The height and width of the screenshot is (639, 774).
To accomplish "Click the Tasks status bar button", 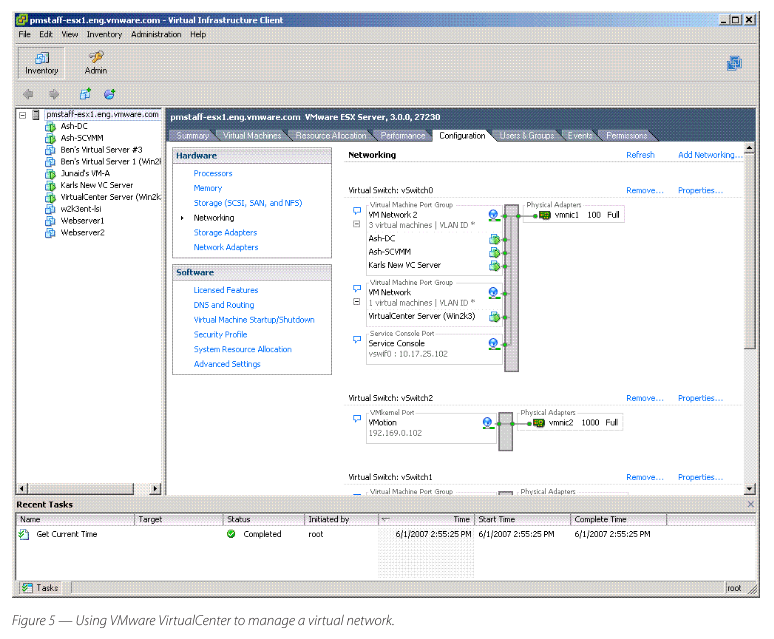I will point(41,588).
